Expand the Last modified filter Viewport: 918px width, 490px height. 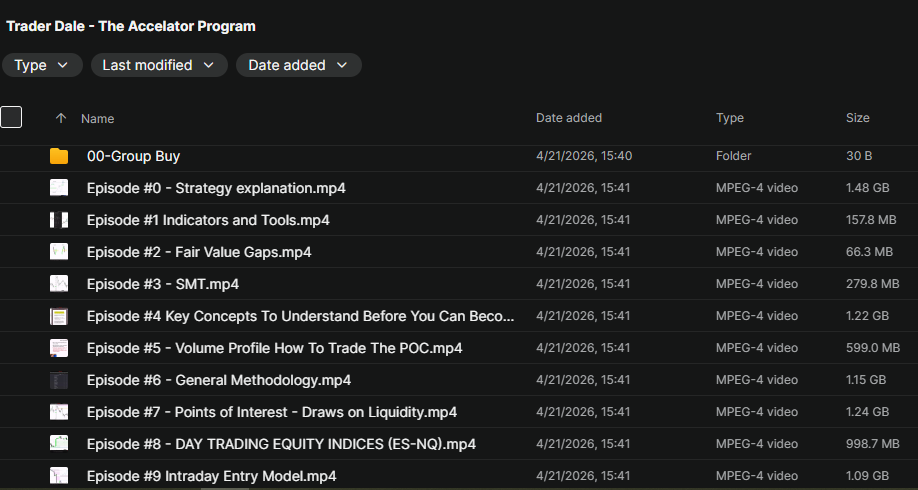pyautogui.click(x=158, y=65)
